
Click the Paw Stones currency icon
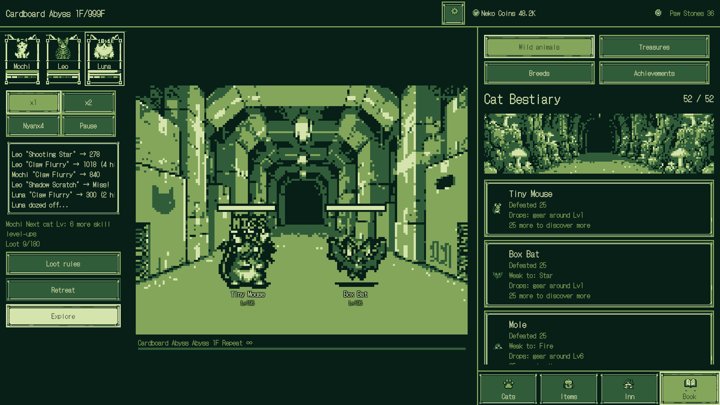pyautogui.click(x=658, y=13)
